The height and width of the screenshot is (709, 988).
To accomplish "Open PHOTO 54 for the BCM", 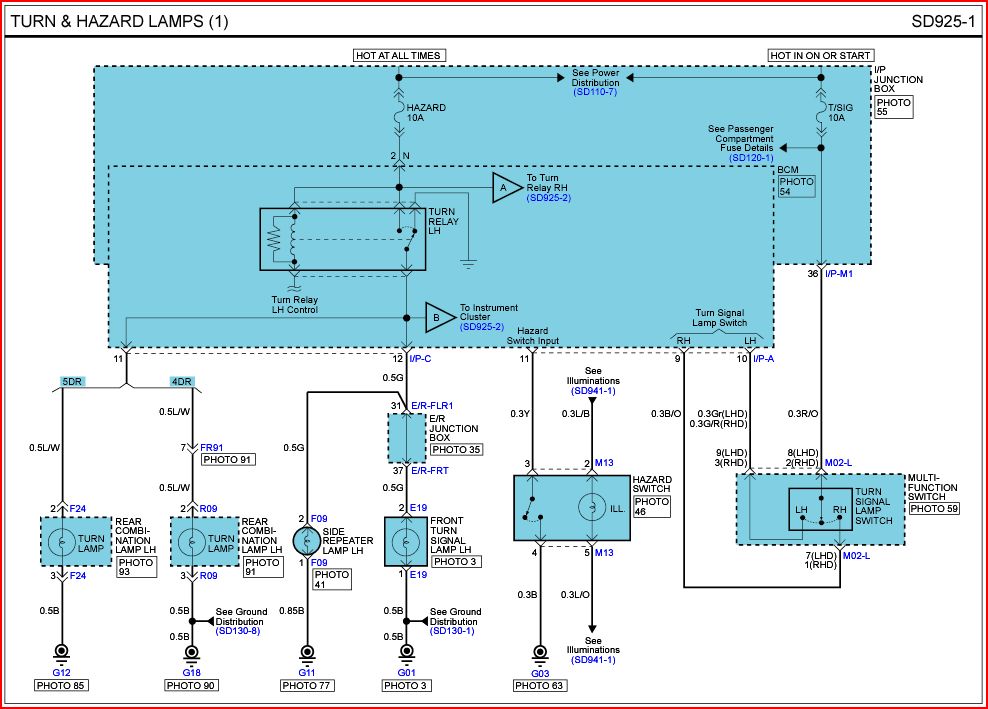I will 796,186.
